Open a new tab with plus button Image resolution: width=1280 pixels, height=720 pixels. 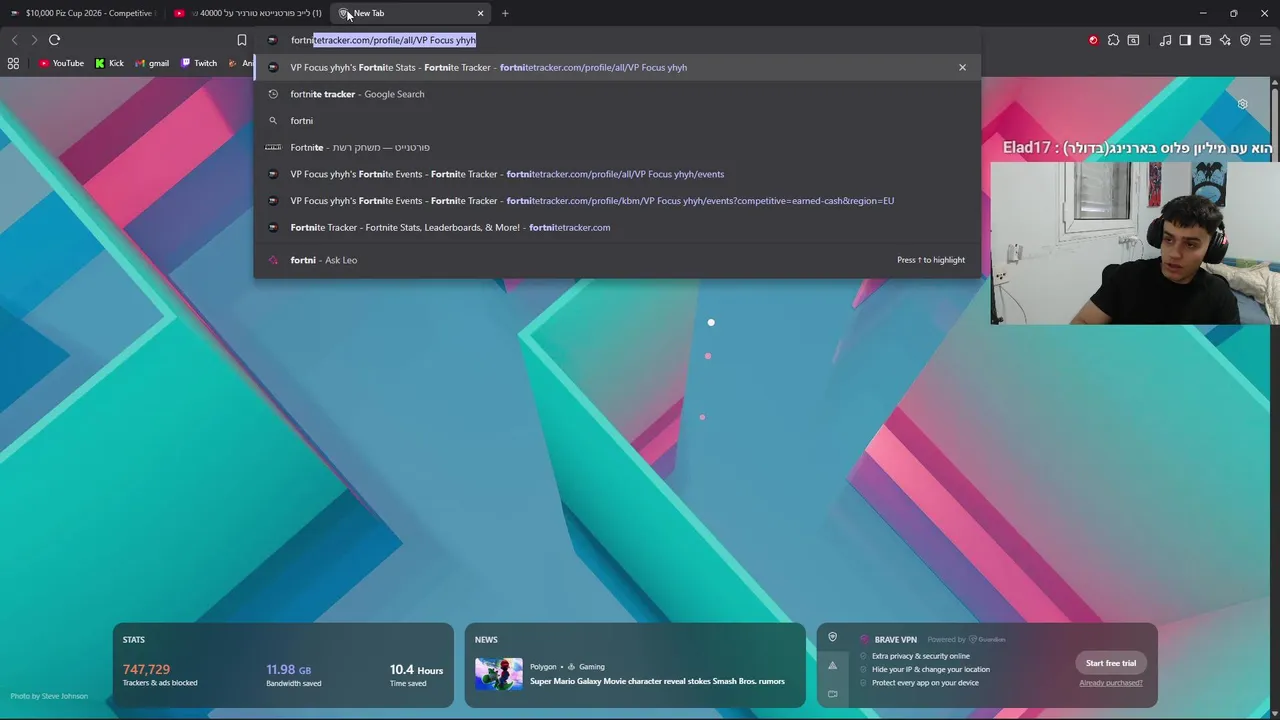[x=505, y=13]
